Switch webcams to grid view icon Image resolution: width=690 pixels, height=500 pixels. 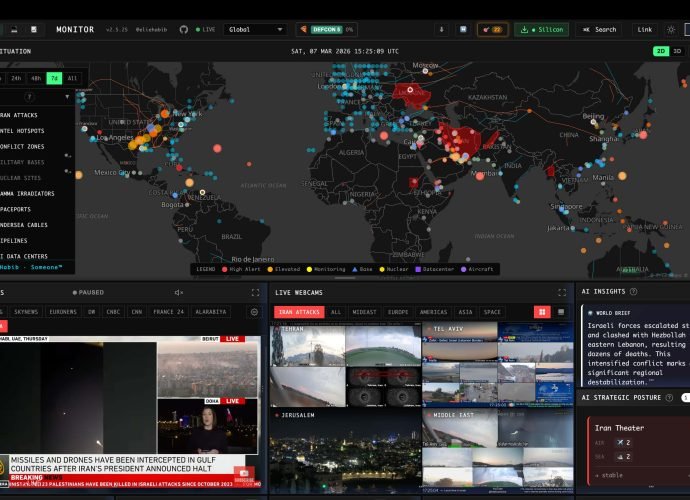click(542, 312)
